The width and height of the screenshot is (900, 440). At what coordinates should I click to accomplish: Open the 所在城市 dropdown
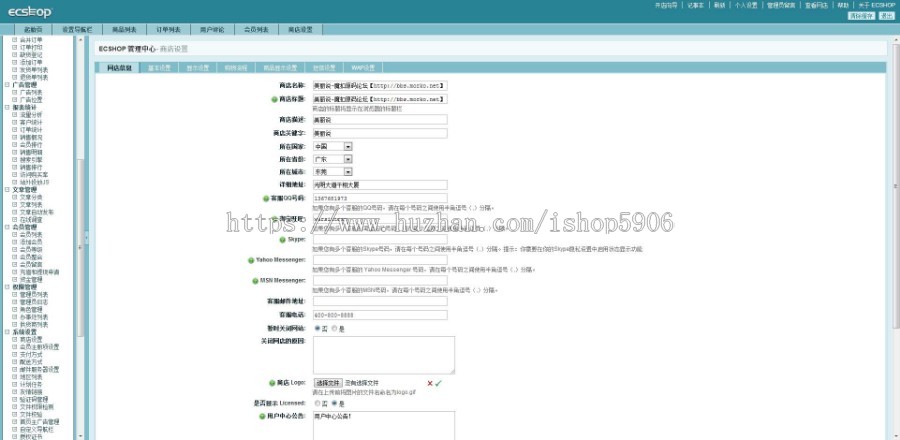pyautogui.click(x=333, y=172)
